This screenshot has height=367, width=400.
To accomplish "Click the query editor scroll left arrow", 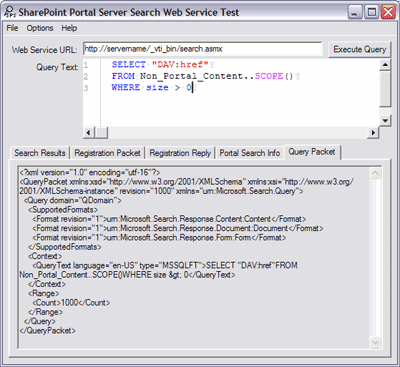I will (x=88, y=133).
